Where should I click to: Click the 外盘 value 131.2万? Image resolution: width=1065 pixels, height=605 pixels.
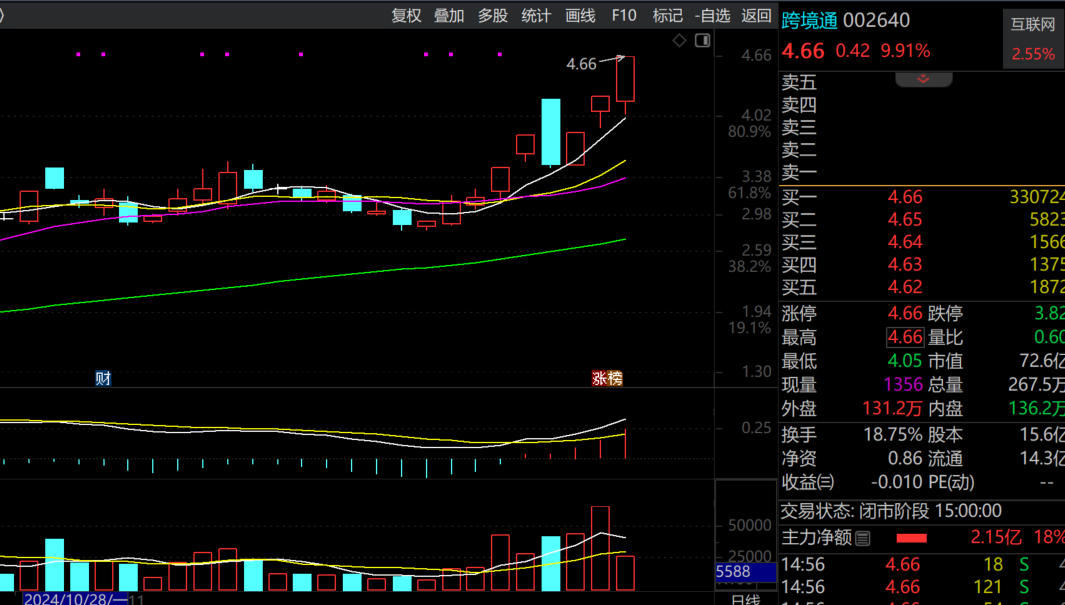(x=892, y=408)
